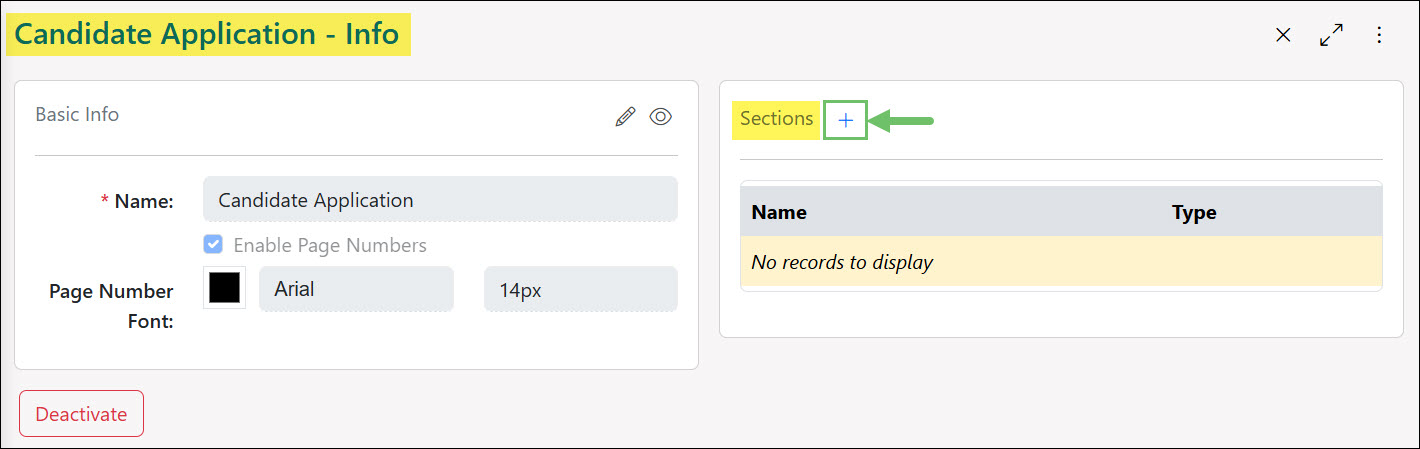Toggle view mode using the eye icon

660,116
